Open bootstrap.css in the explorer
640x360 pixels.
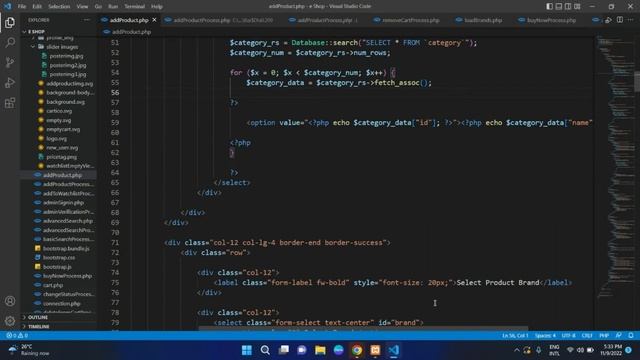pos(59,258)
